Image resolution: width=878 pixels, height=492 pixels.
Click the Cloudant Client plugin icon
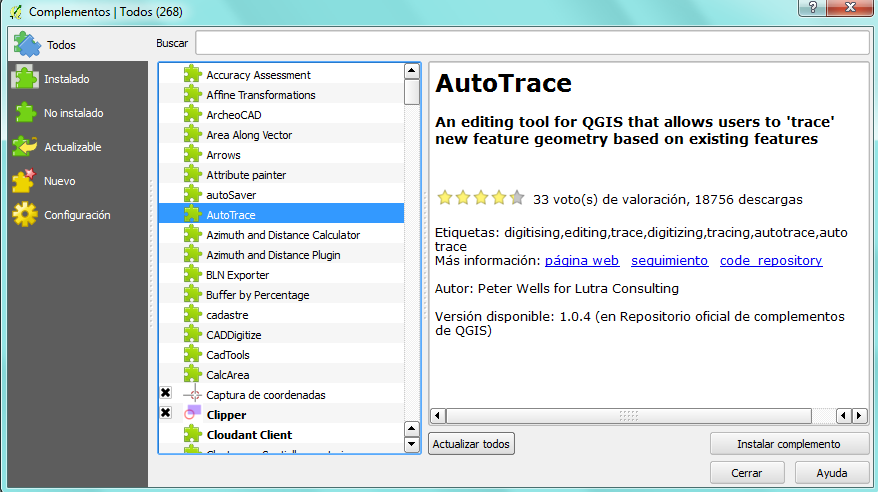[192, 434]
